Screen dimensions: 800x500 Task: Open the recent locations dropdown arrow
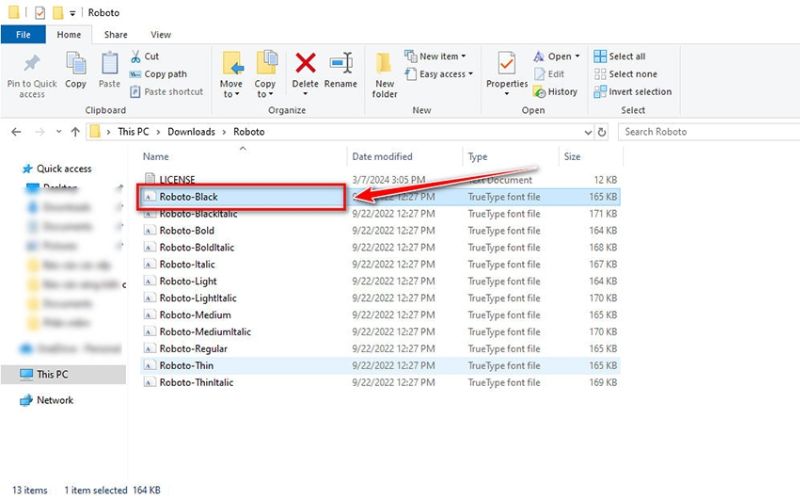(x=59, y=132)
